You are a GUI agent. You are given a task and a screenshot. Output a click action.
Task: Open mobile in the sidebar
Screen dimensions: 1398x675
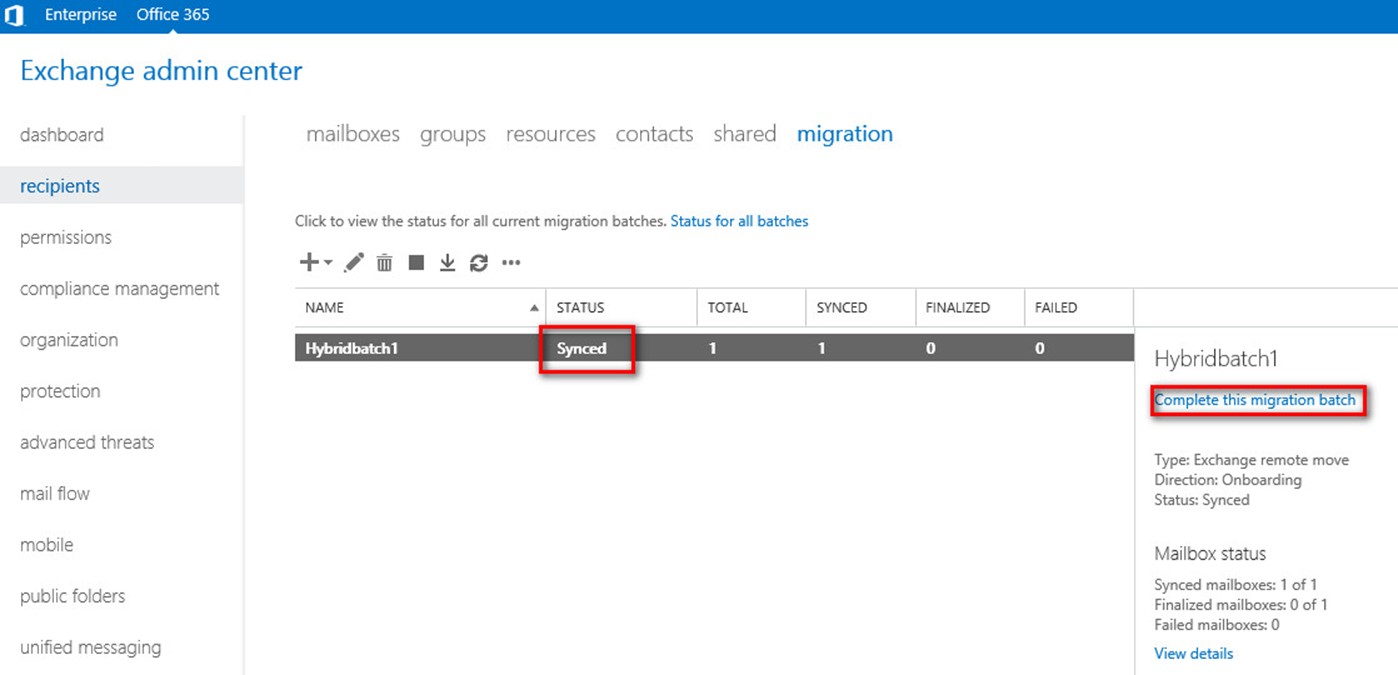click(x=47, y=545)
